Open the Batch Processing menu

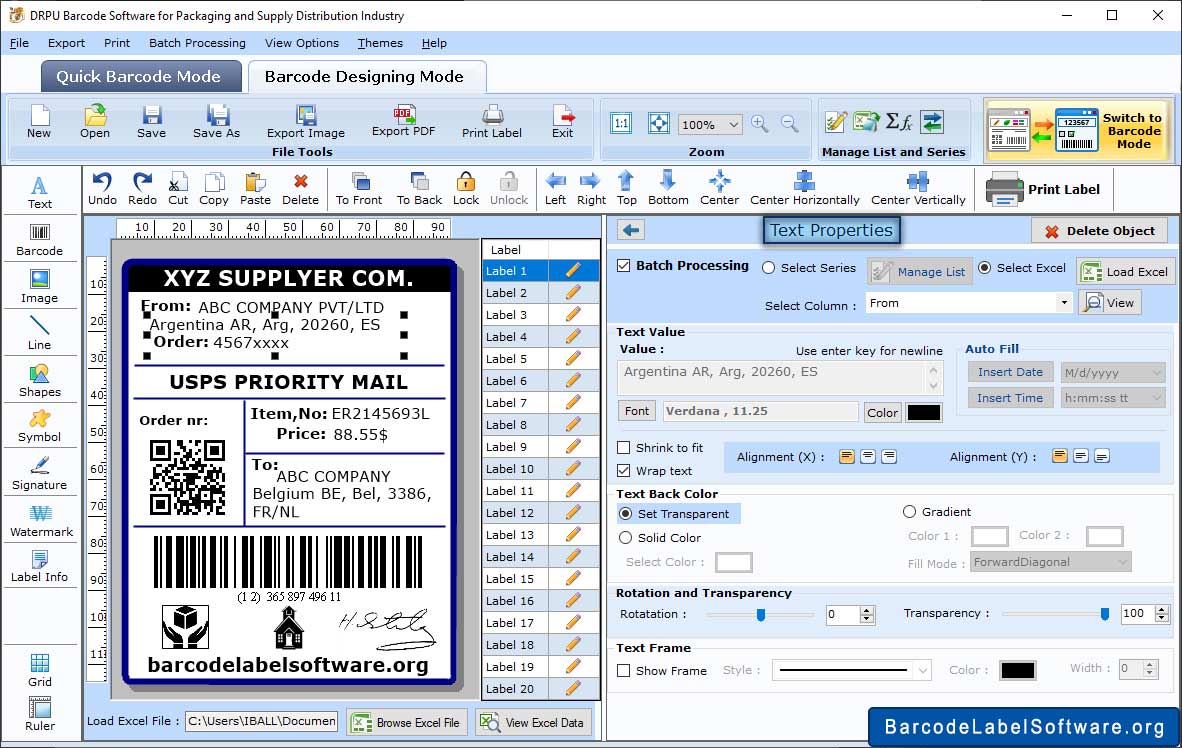(x=198, y=43)
